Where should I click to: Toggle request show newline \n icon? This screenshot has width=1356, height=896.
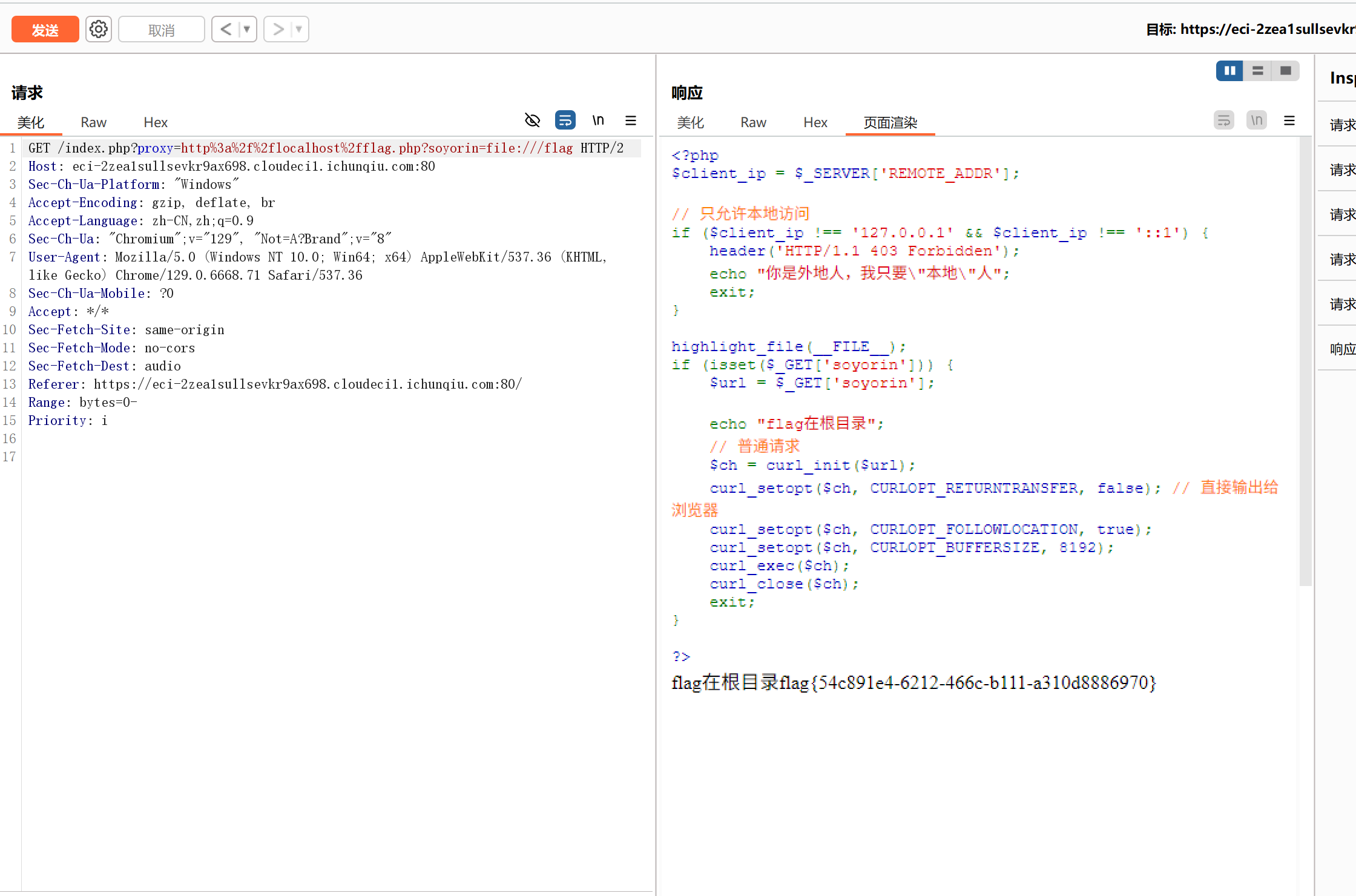(598, 120)
